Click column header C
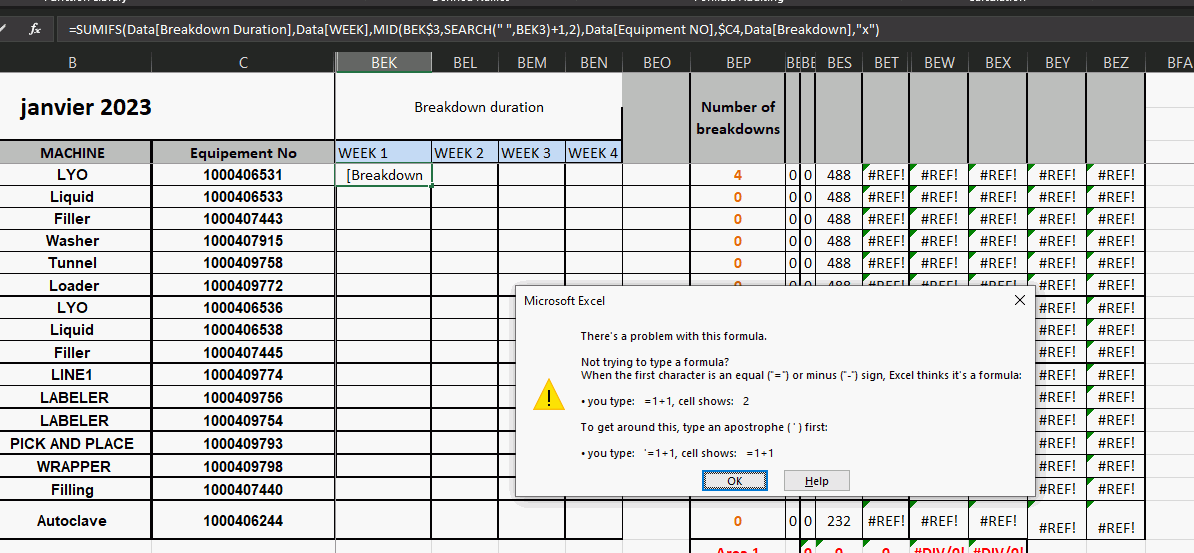 [243, 63]
